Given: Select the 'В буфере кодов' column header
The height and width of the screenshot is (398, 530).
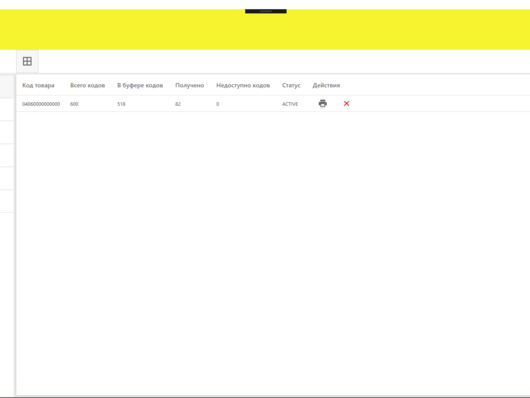Looking at the screenshot, I should coord(140,85).
